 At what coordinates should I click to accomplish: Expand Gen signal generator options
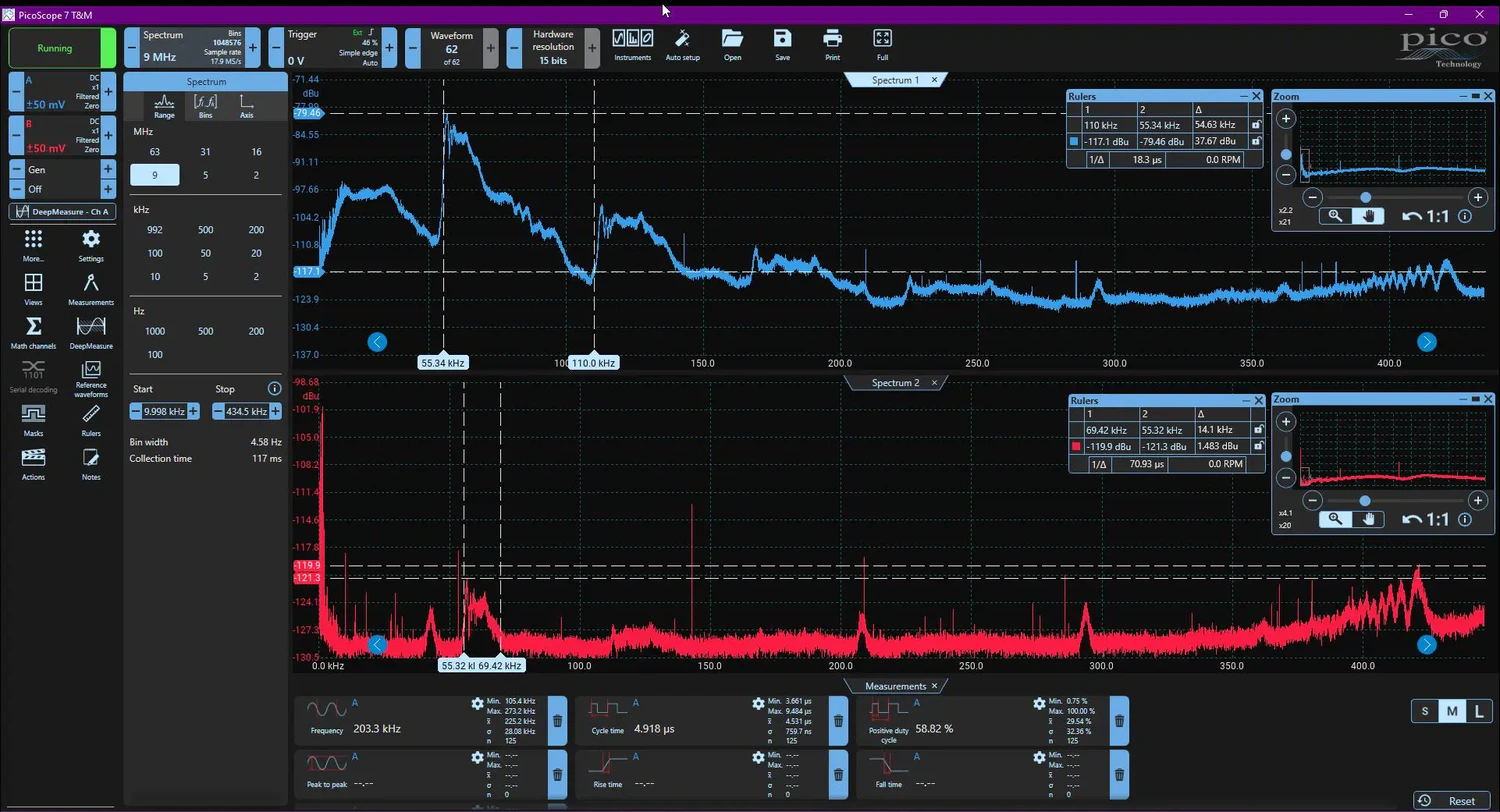pyautogui.click(x=108, y=169)
